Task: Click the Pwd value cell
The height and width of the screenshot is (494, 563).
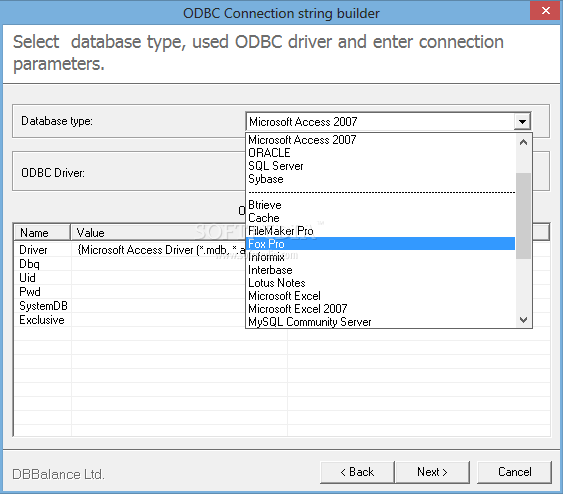Action: 159,292
